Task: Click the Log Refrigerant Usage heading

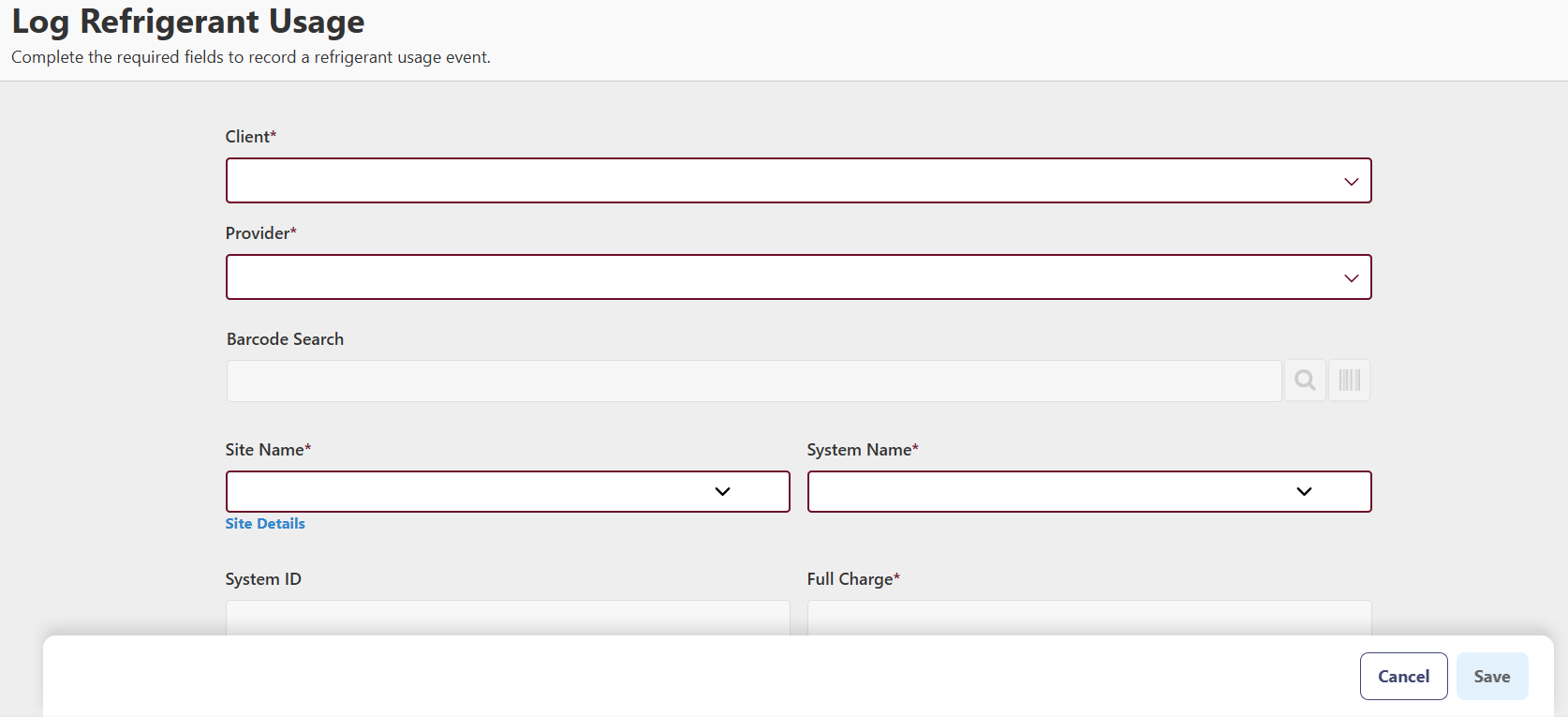Action: 188,22
